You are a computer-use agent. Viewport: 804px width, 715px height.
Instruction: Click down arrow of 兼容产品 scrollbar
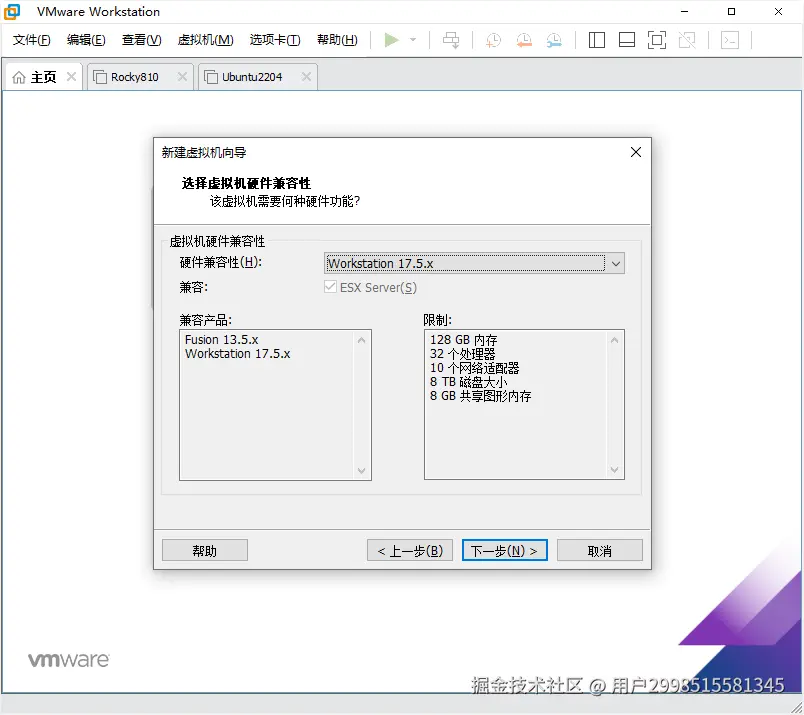[361, 470]
